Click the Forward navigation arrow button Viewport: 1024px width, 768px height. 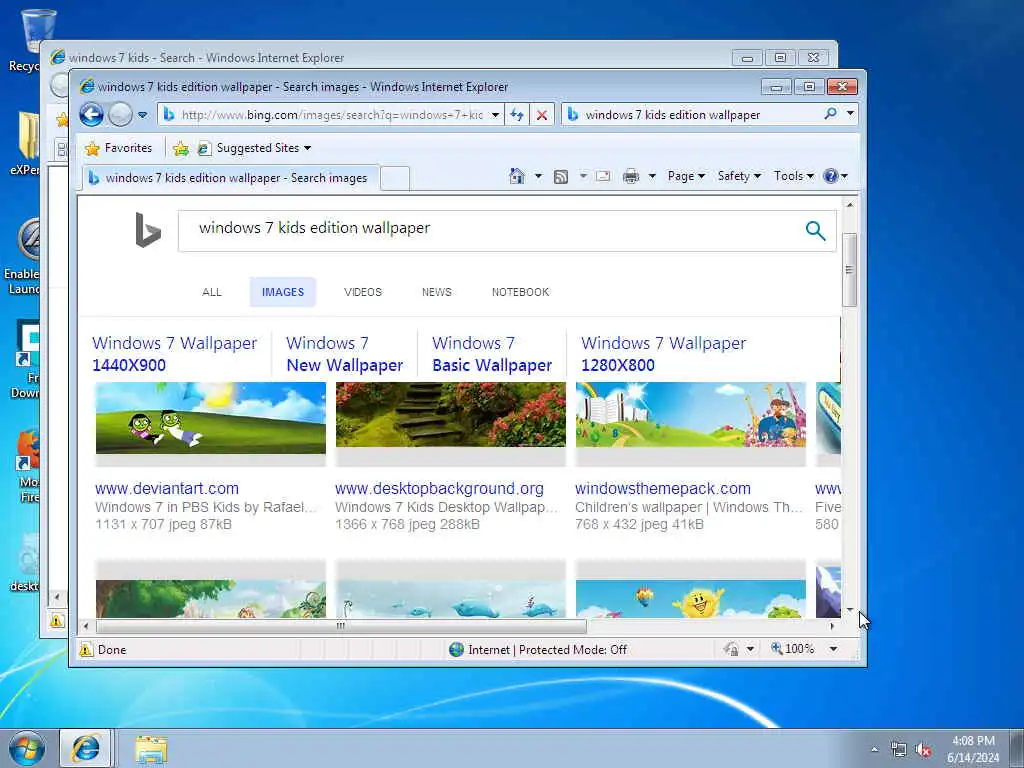click(120, 115)
